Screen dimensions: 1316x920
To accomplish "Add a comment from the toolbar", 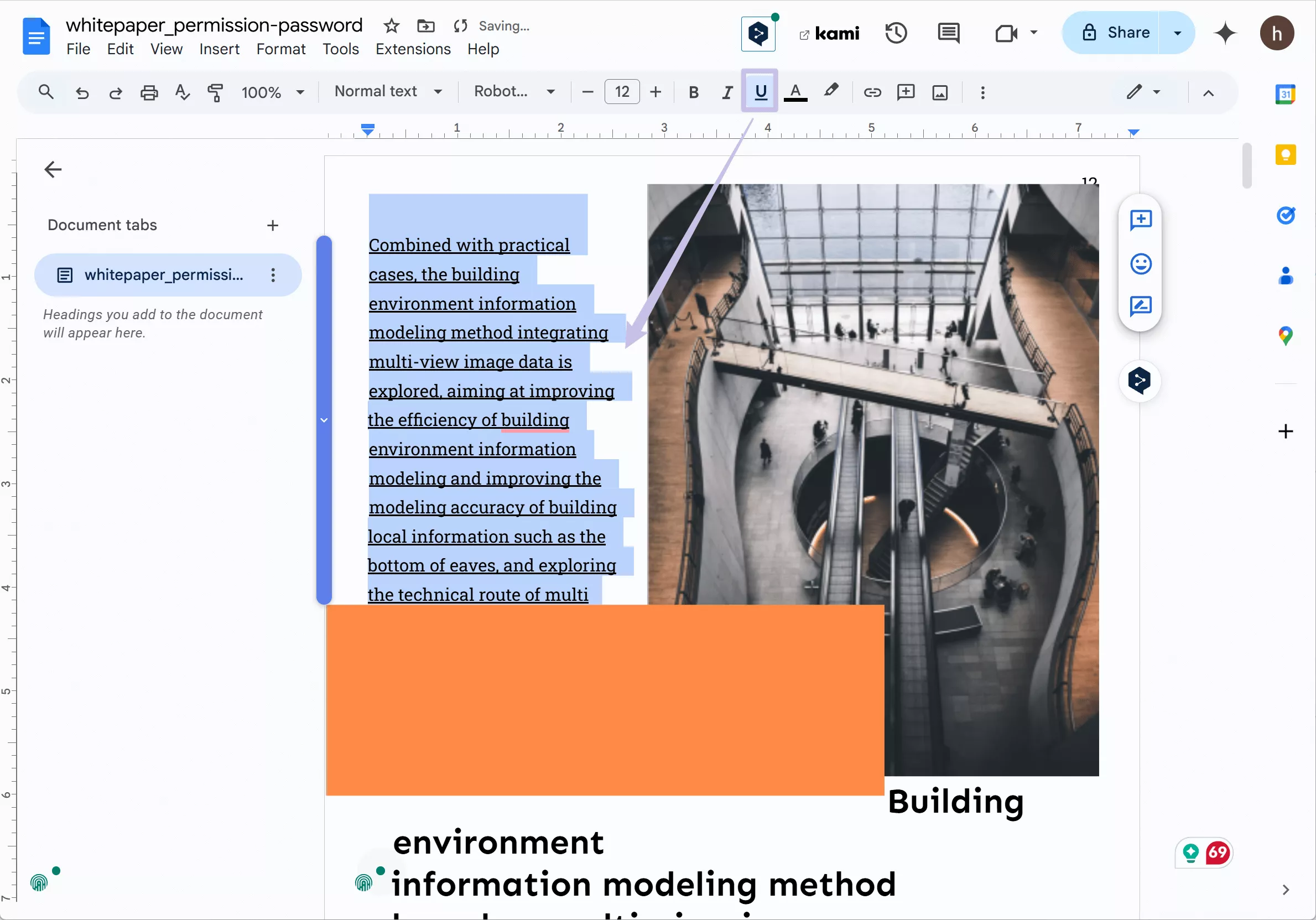I will point(906,92).
